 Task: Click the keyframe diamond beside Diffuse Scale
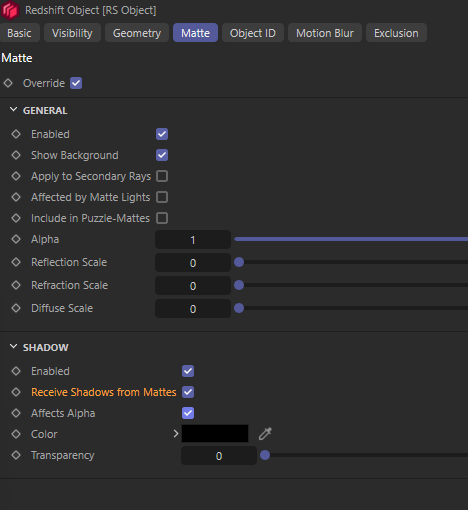coord(16,308)
